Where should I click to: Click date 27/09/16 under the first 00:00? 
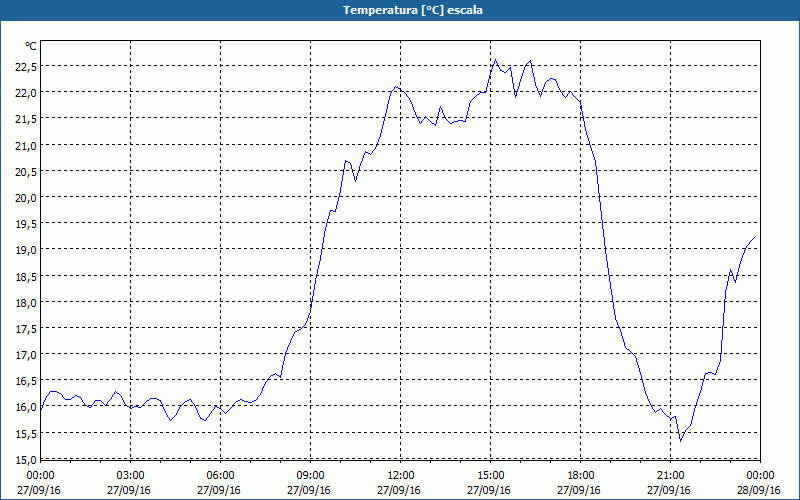pyautogui.click(x=39, y=490)
